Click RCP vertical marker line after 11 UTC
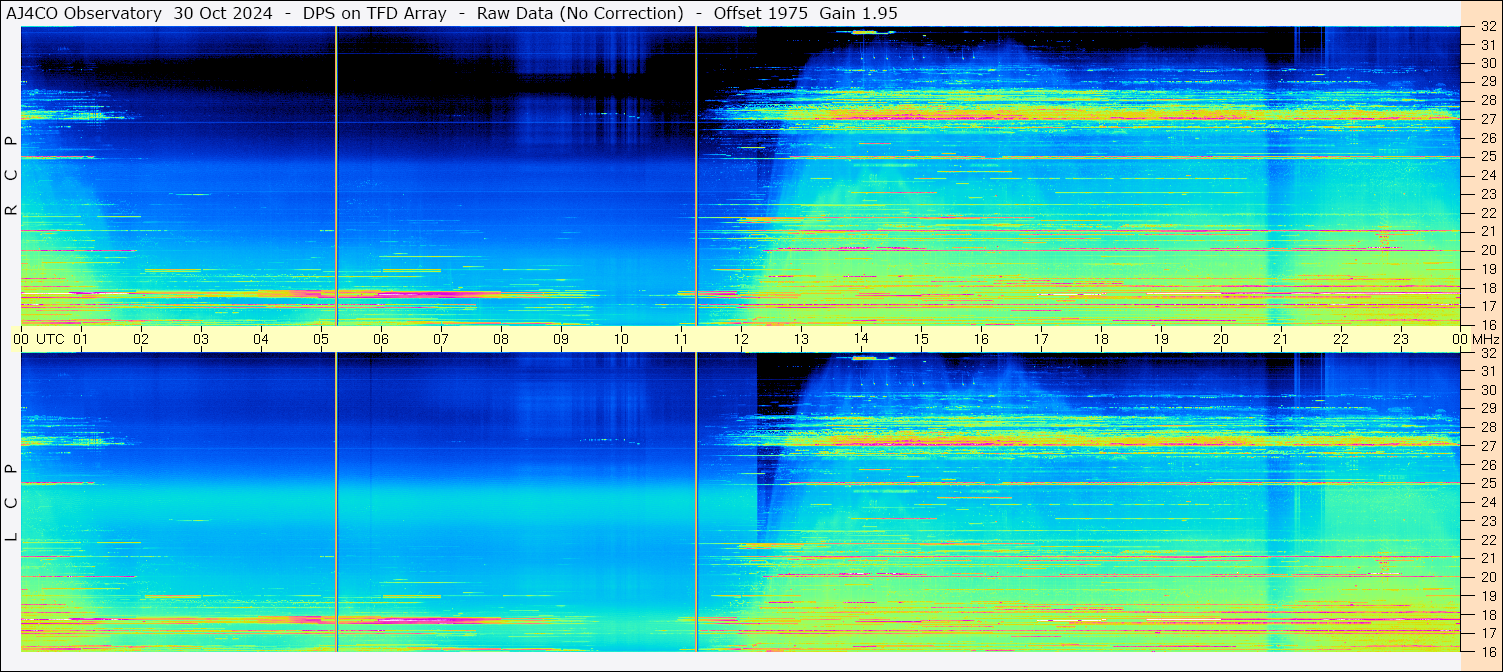The height and width of the screenshot is (672, 1503). pos(696,176)
